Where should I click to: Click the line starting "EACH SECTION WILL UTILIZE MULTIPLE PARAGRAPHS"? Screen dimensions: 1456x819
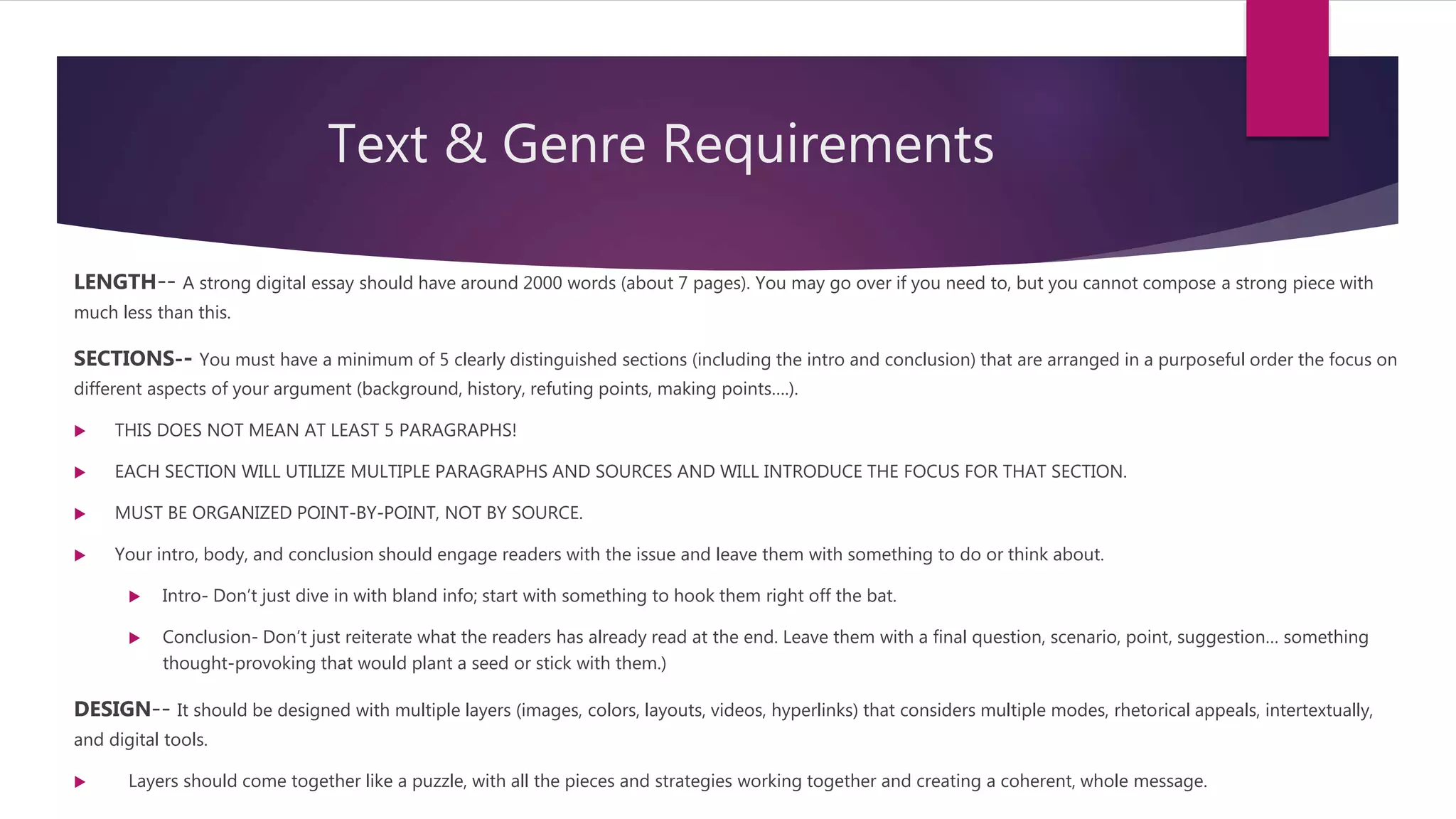click(x=621, y=471)
